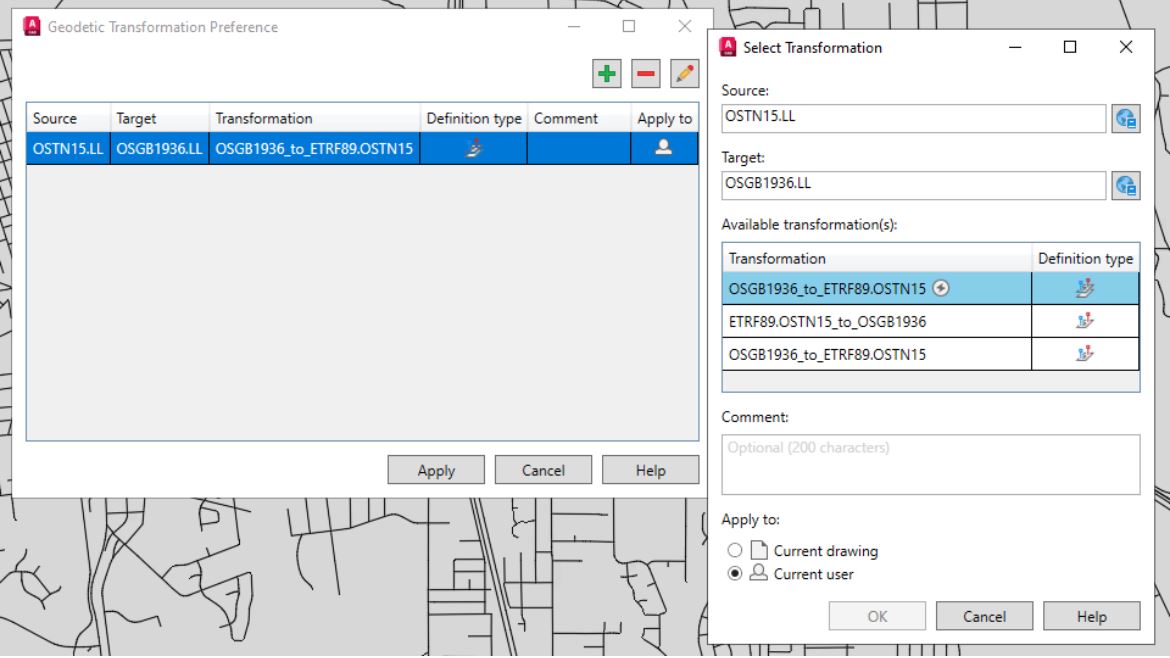The image size is (1170, 658).
Task: Click Definition type header in Select Transformation
Action: click(x=1086, y=258)
